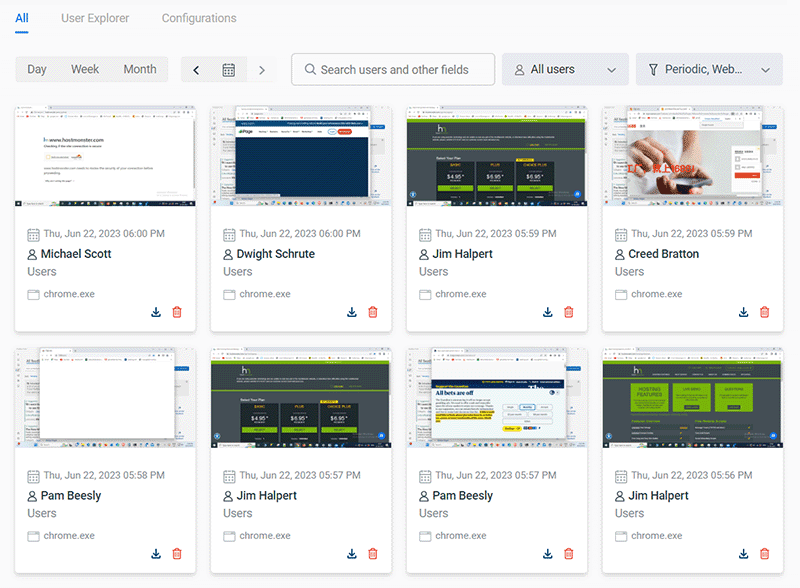
Task: Open the Configurations tab
Action: point(198,18)
